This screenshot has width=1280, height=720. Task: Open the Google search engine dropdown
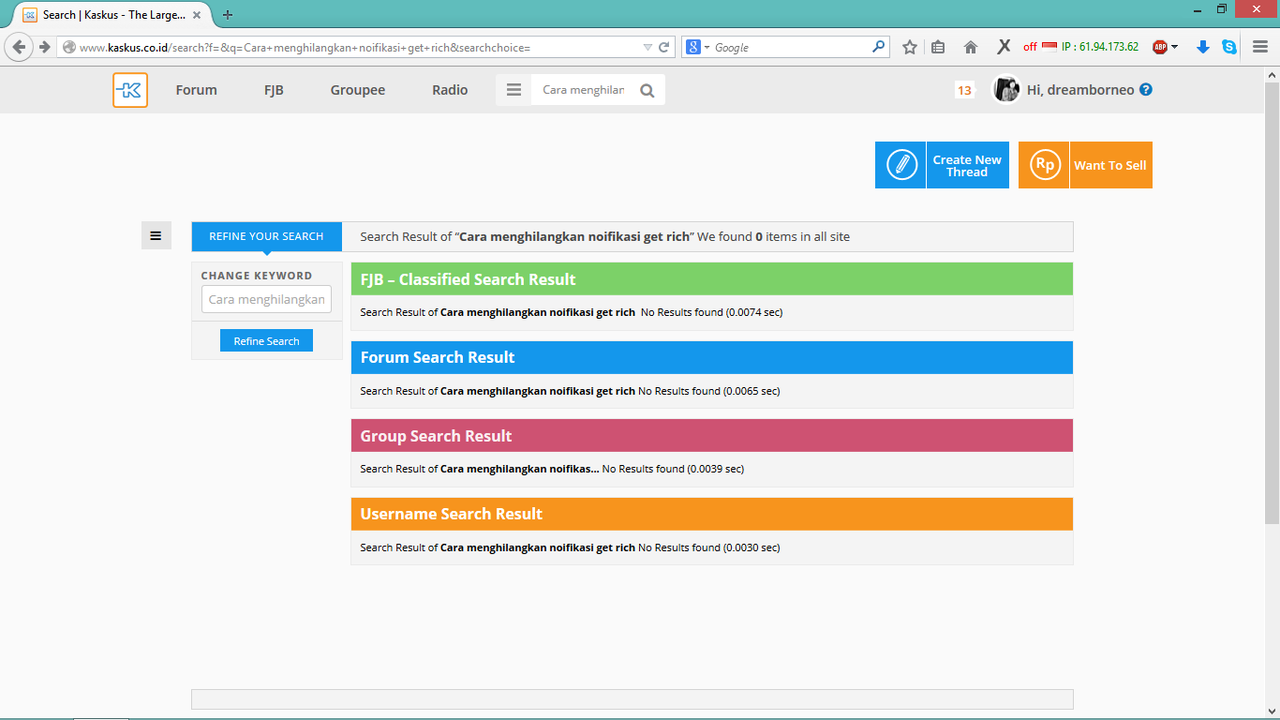(x=697, y=47)
